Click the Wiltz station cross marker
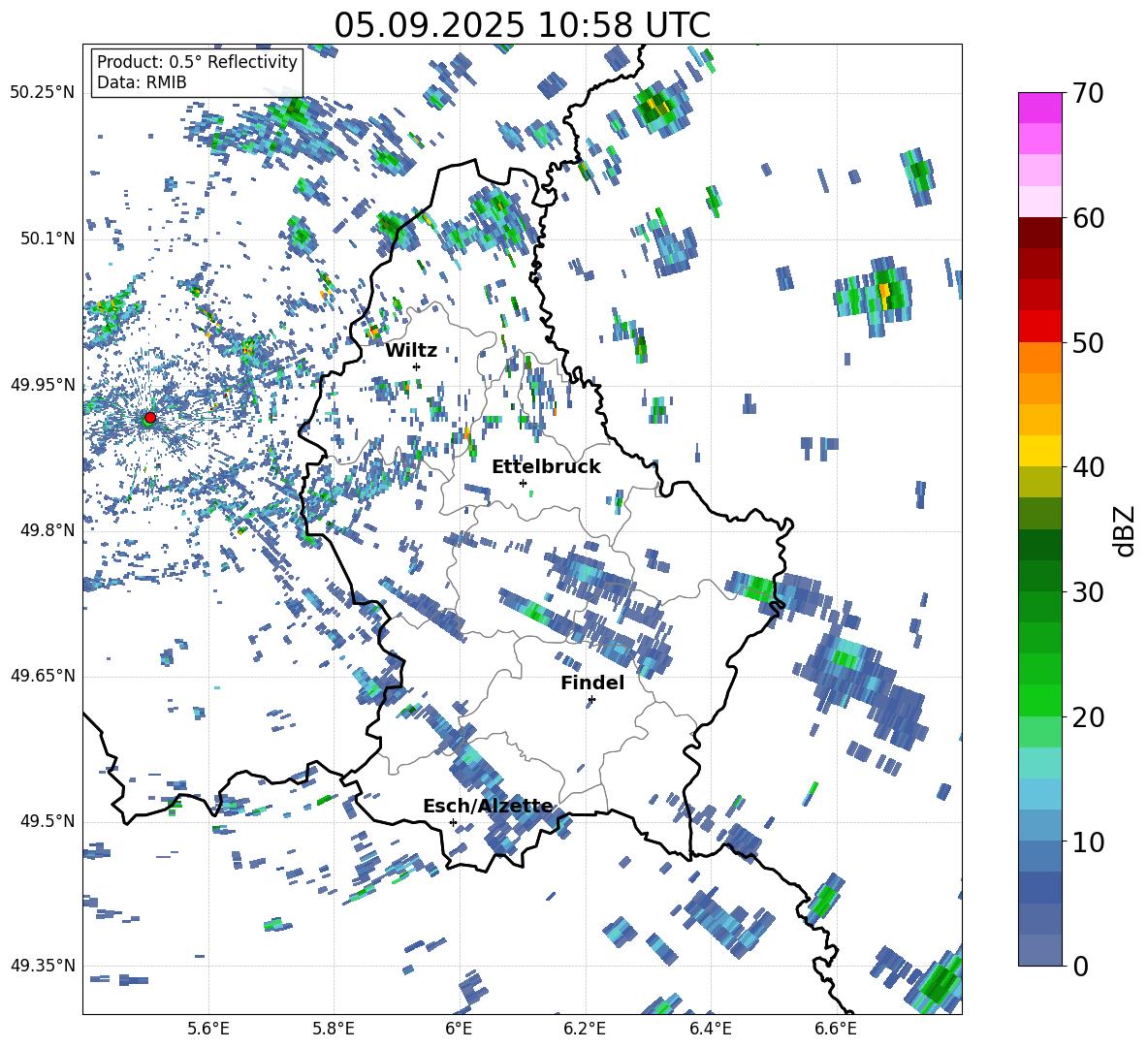This screenshot has height=1048, width=1148. [x=417, y=366]
